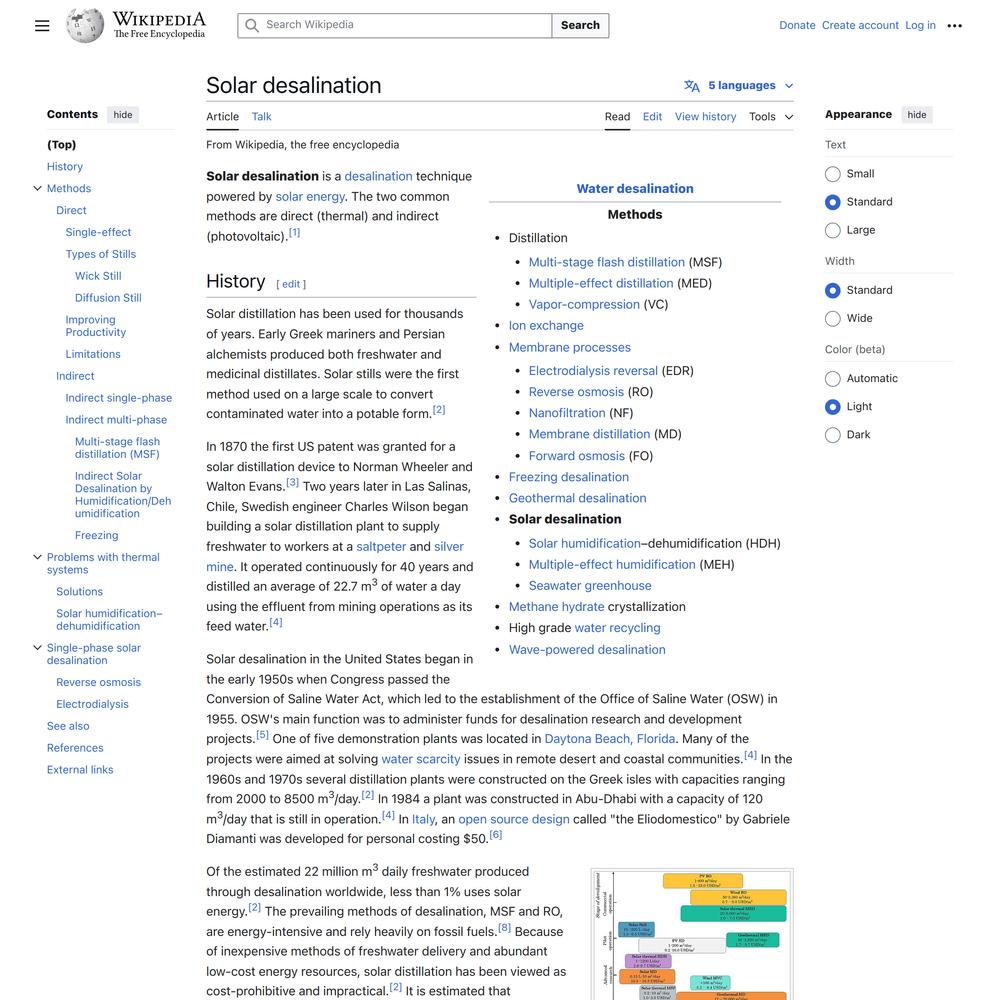Jump to Freezing in Contents

pos(96,535)
